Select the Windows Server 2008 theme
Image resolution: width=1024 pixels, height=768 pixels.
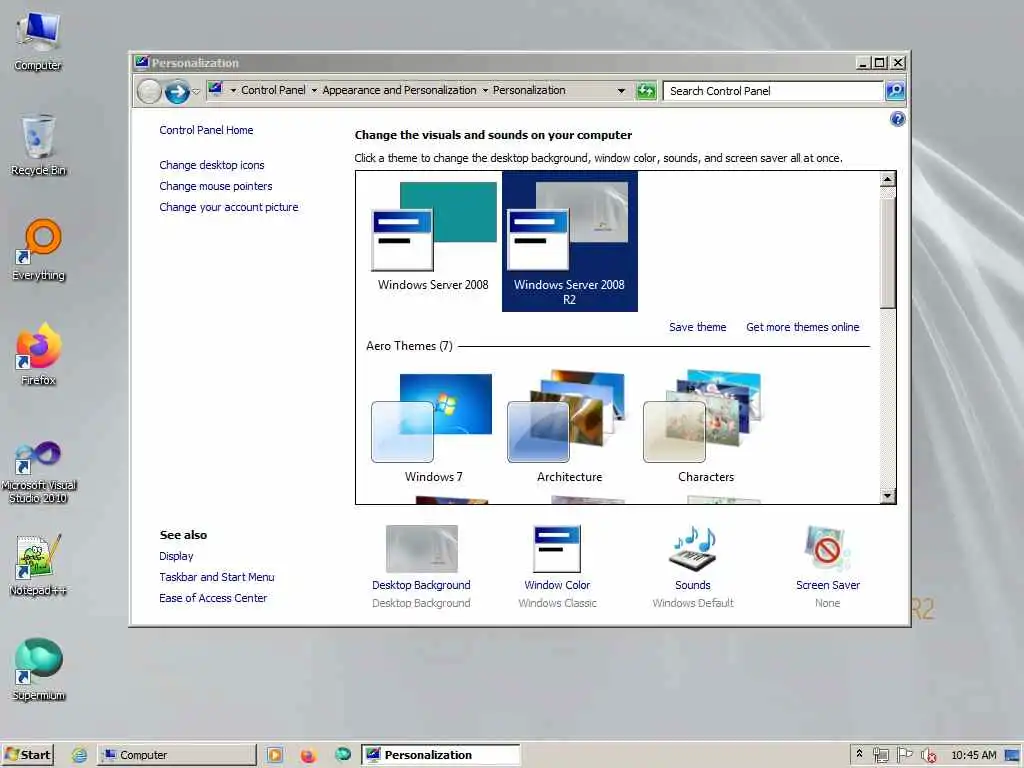(x=433, y=238)
